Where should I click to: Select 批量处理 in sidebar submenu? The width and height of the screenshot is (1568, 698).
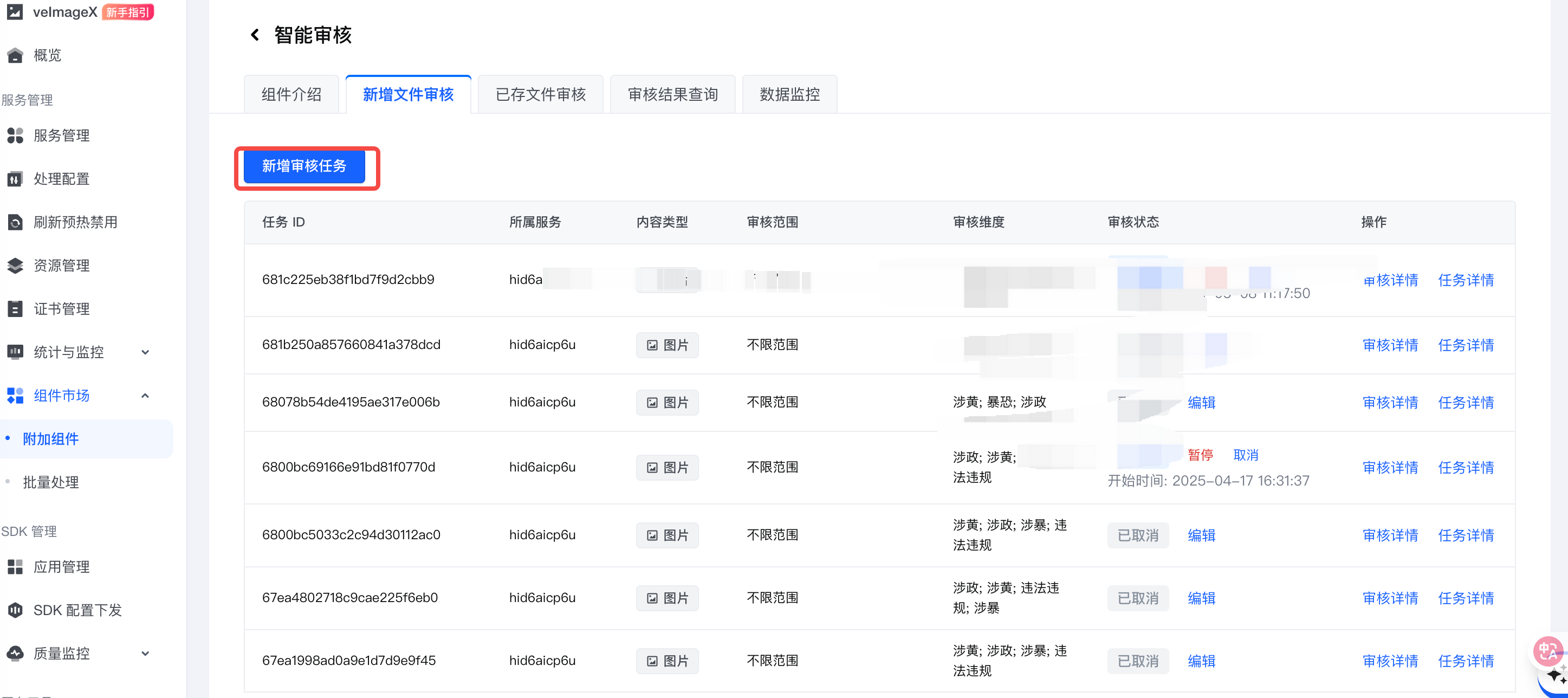[x=50, y=482]
